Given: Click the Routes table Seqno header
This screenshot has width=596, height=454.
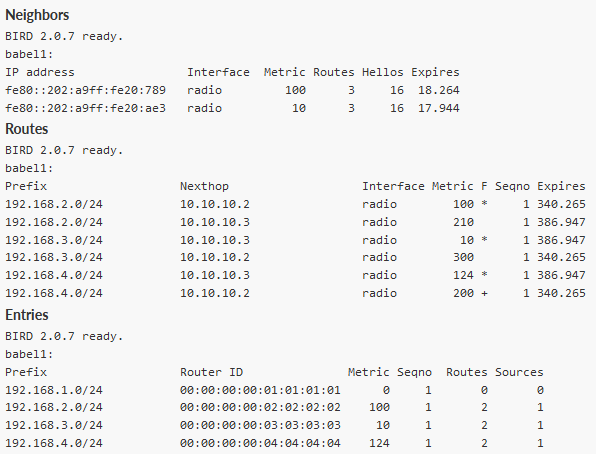Looking at the screenshot, I should pos(512,186).
